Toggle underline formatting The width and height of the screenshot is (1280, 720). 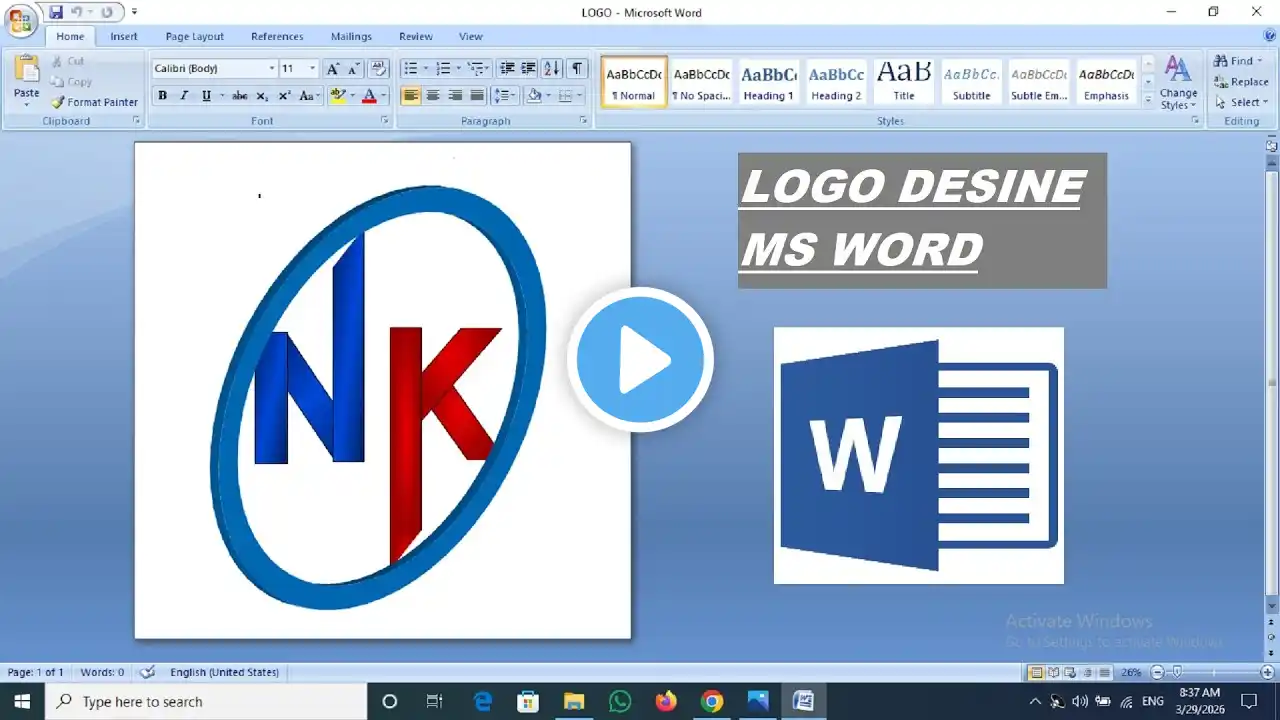pyautogui.click(x=206, y=96)
